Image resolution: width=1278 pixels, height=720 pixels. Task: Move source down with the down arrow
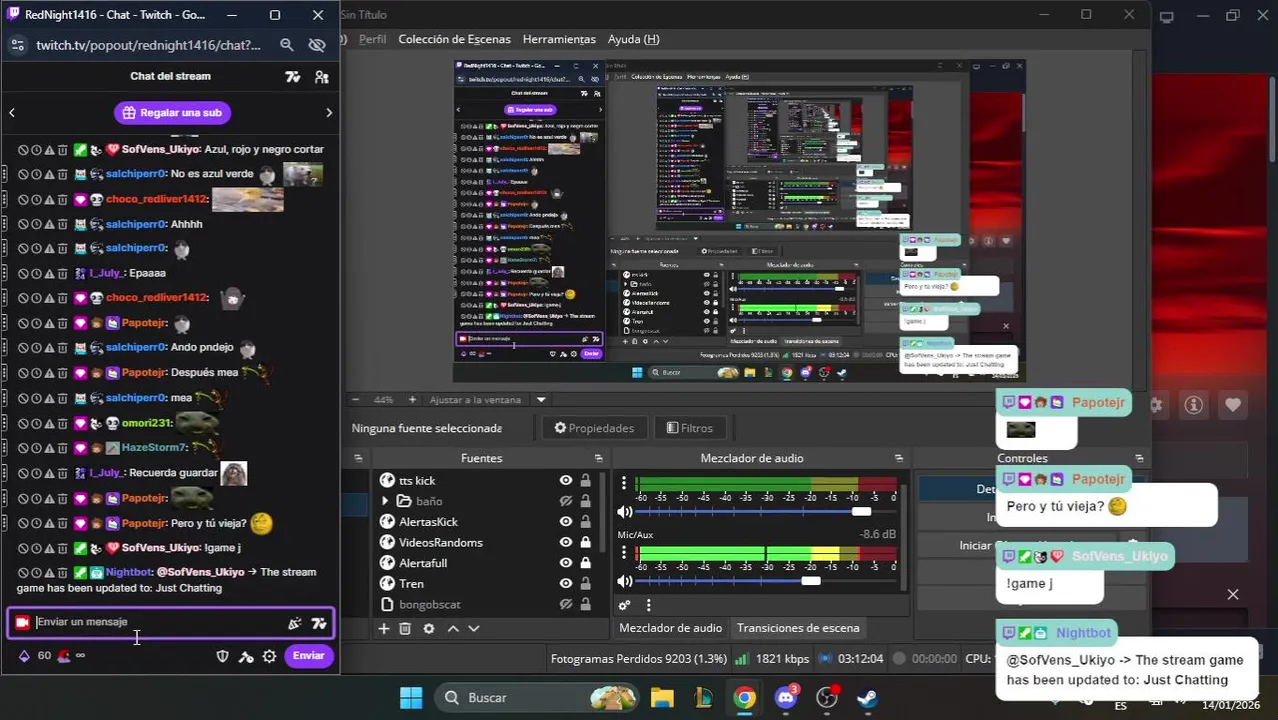coord(474,628)
